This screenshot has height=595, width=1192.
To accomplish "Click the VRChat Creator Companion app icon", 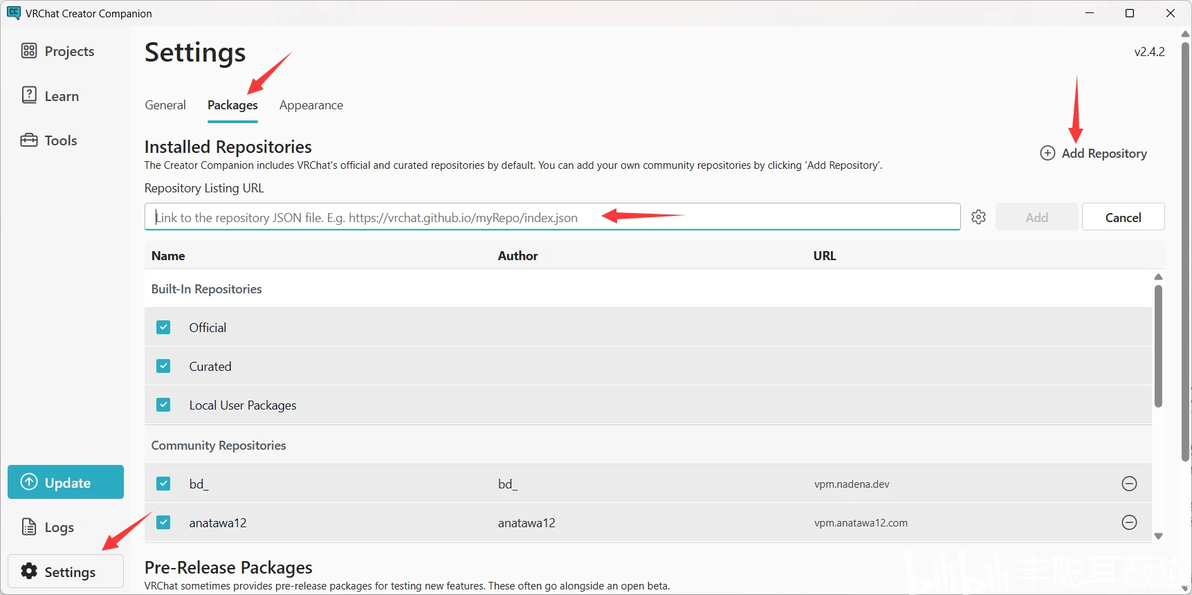I will (13, 13).
